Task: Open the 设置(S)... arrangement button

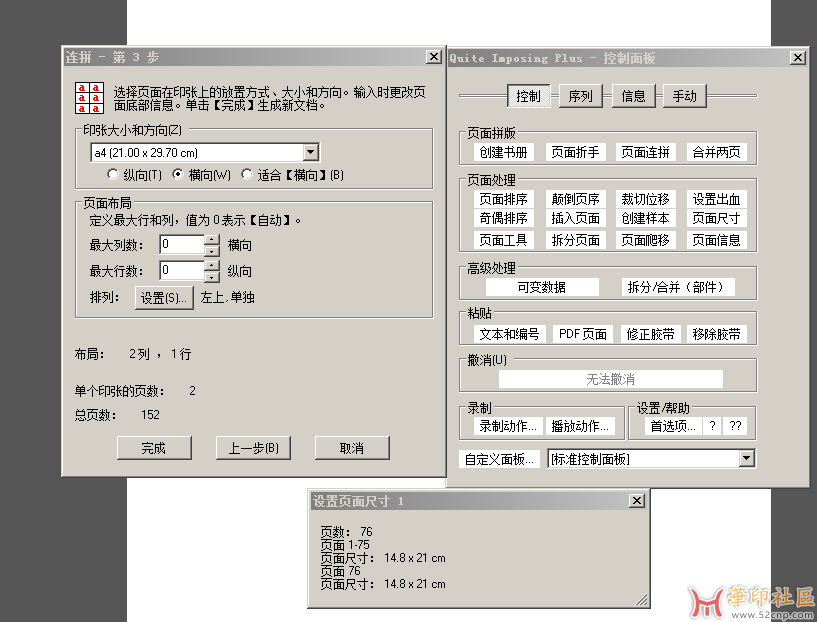Action: pos(164,298)
